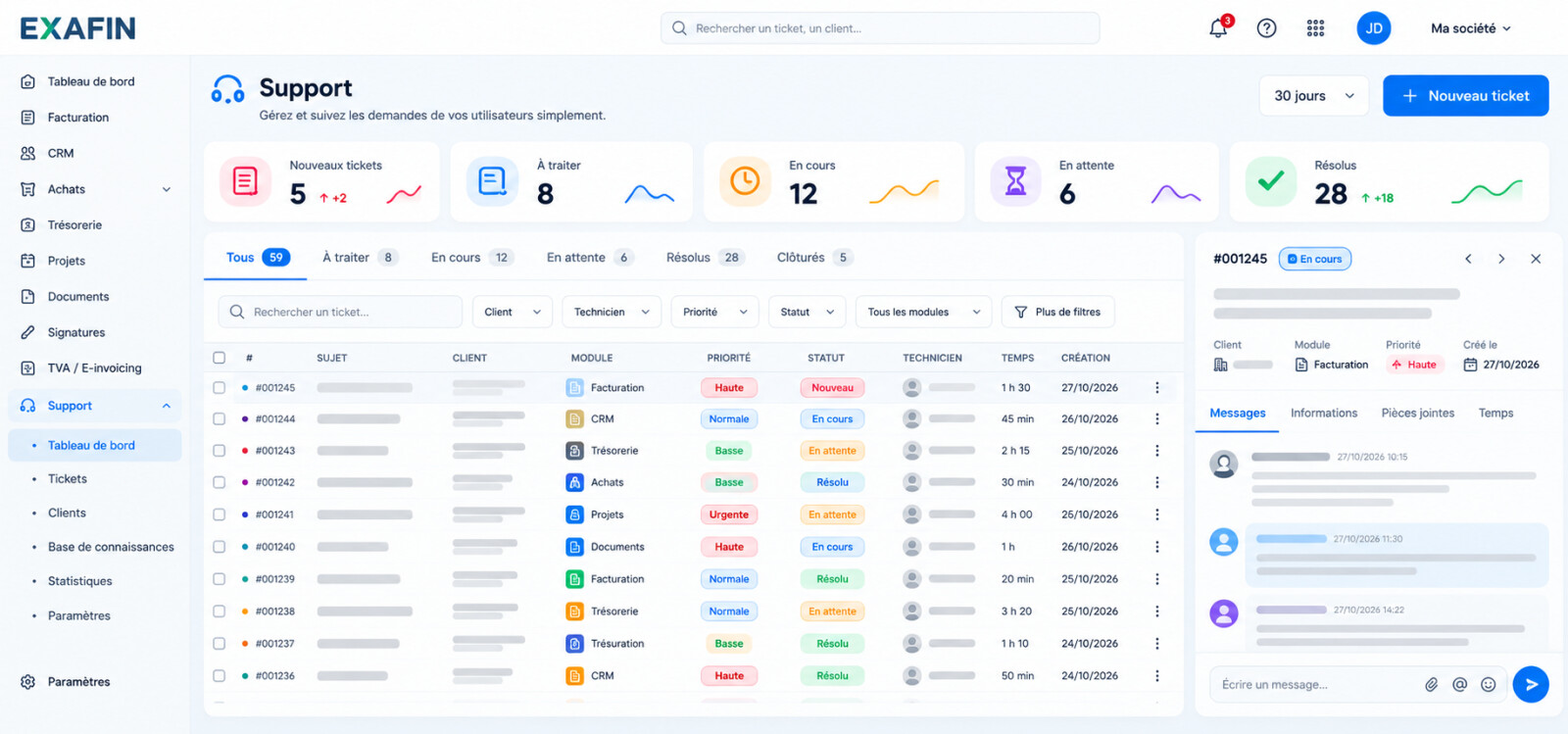Screen dimensions: 1568x734
Task: Open row actions menu for ticket #001240
Action: (1157, 547)
